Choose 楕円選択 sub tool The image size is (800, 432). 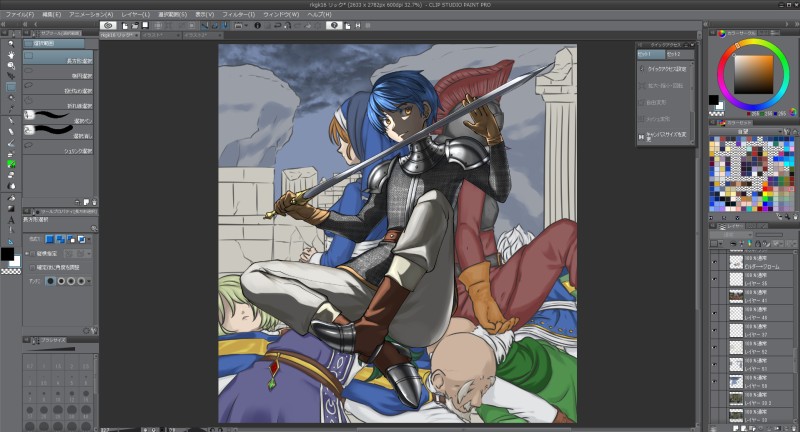[58, 72]
